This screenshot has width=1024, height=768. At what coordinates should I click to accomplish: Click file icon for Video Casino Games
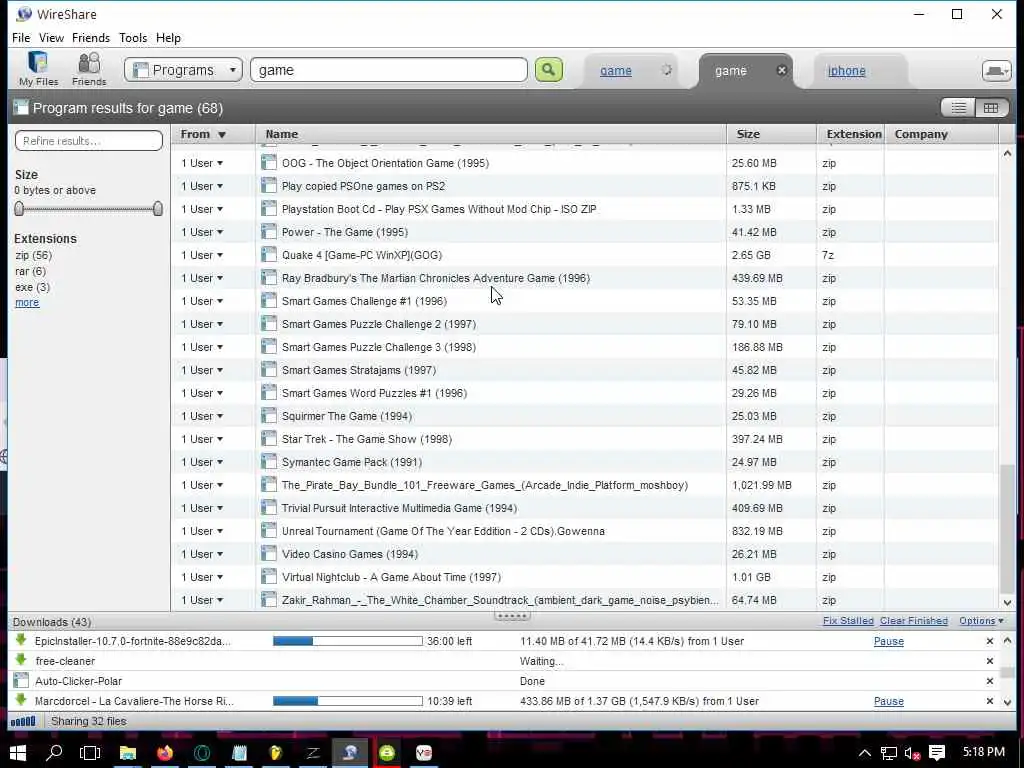tap(268, 554)
